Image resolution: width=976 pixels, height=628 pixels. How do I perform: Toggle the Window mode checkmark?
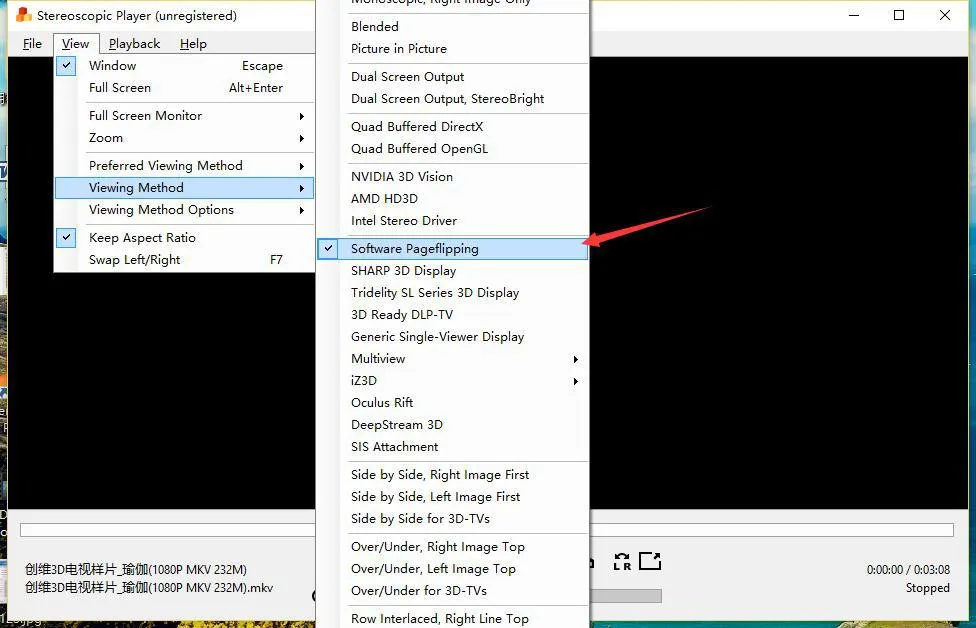click(x=66, y=65)
